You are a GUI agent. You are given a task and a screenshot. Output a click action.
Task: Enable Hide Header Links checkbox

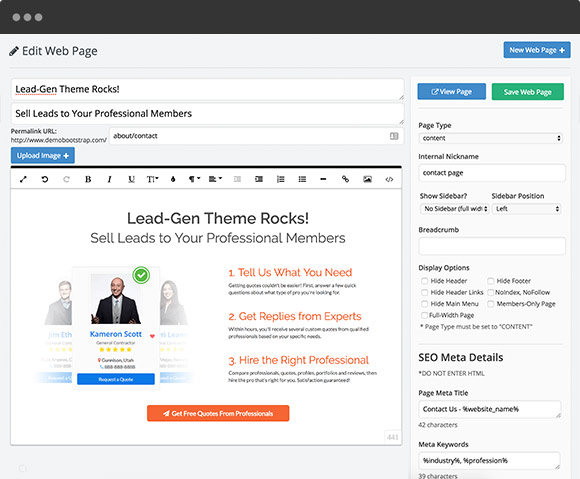pyautogui.click(x=424, y=293)
